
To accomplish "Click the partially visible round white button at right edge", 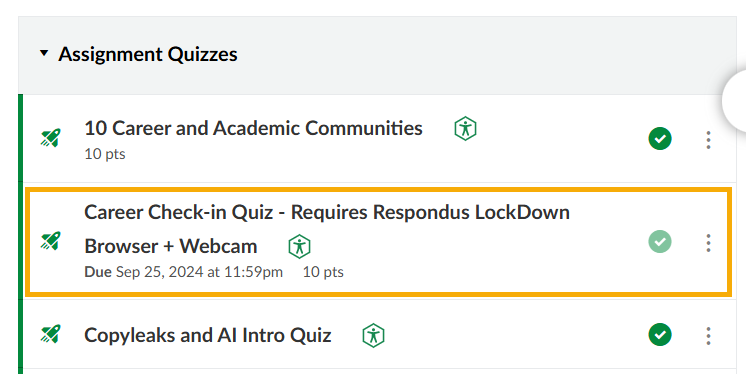I will point(735,101).
